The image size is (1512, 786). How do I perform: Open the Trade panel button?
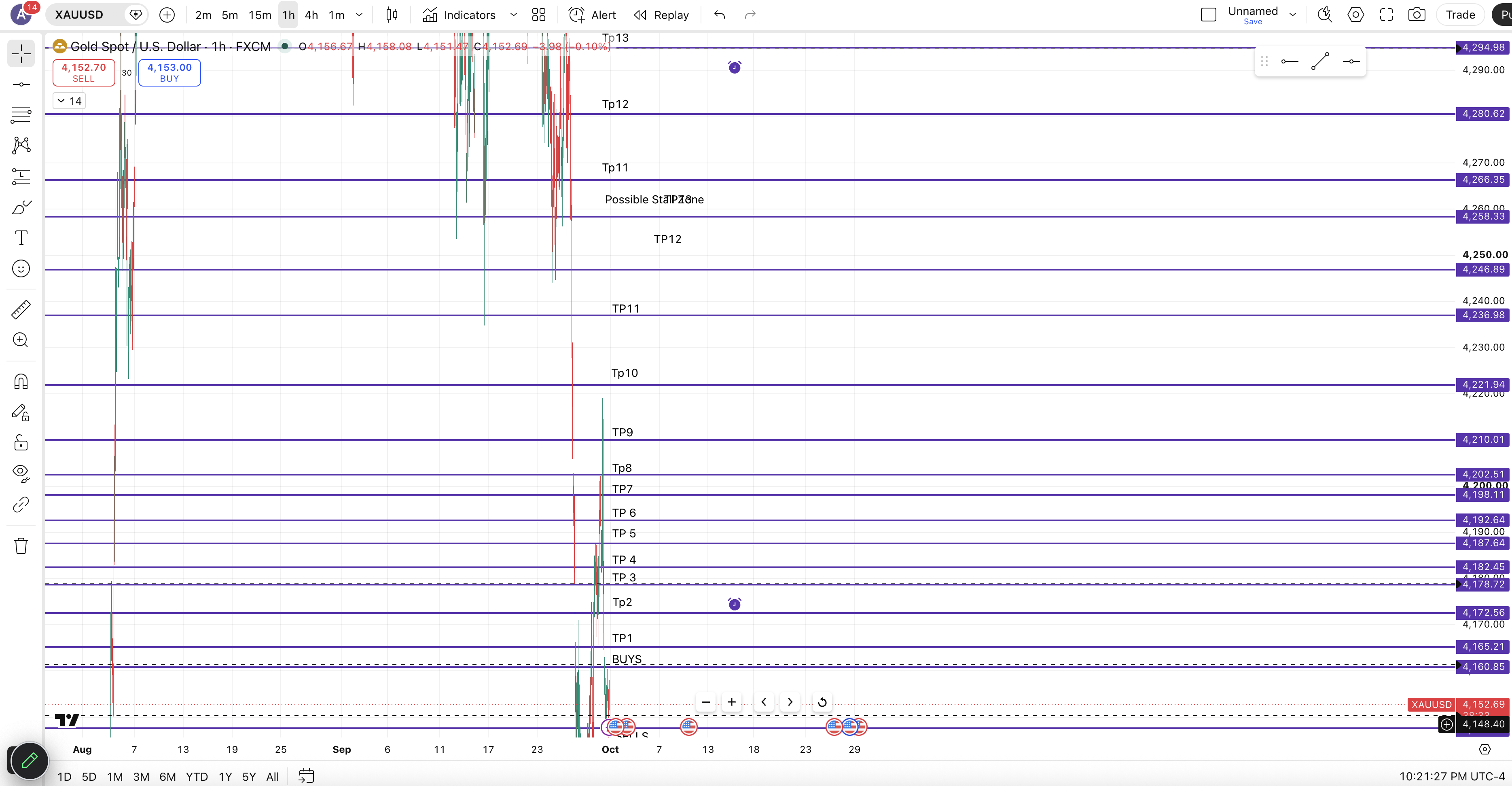tap(1460, 15)
